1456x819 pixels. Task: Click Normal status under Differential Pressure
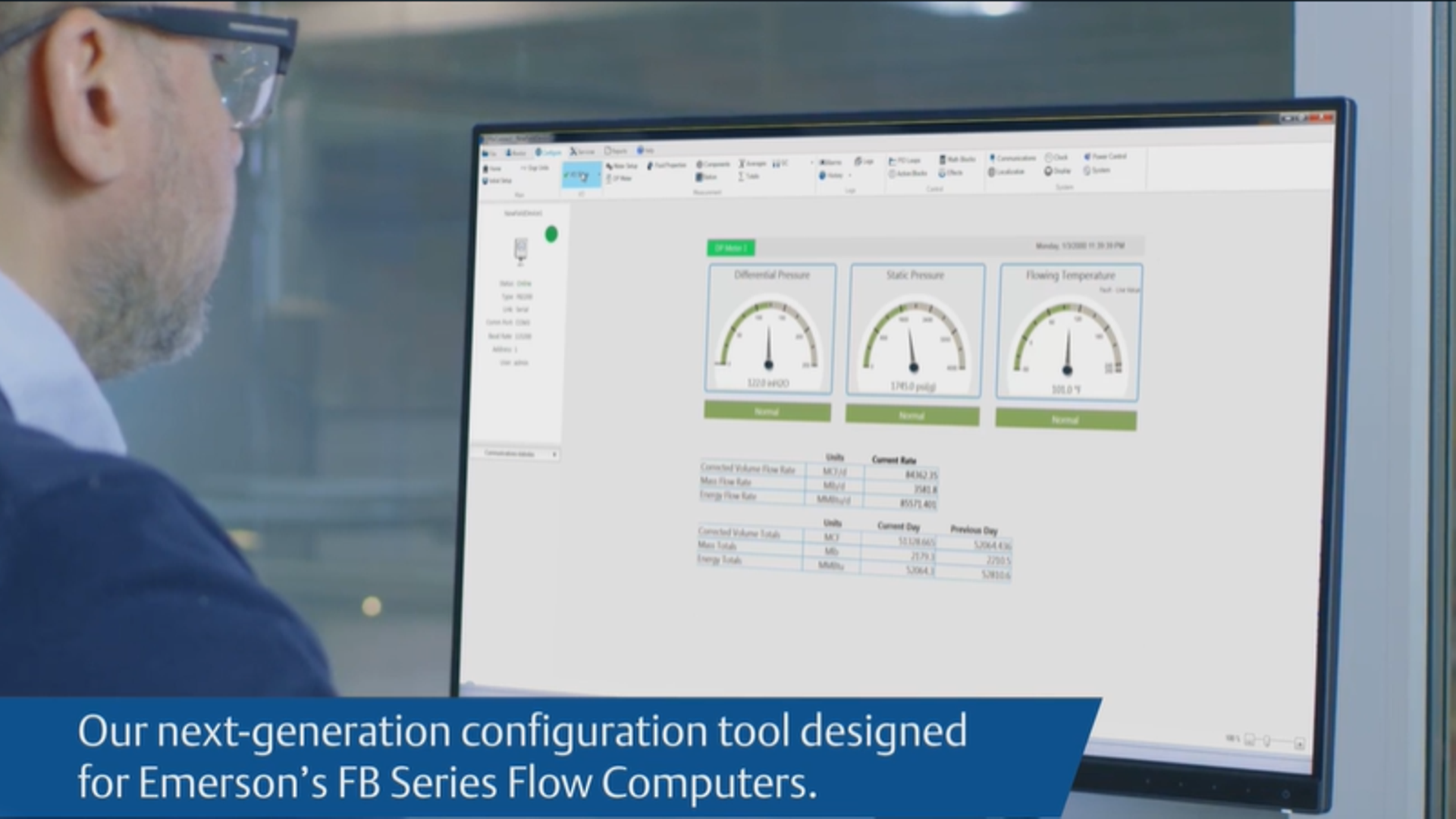767,412
